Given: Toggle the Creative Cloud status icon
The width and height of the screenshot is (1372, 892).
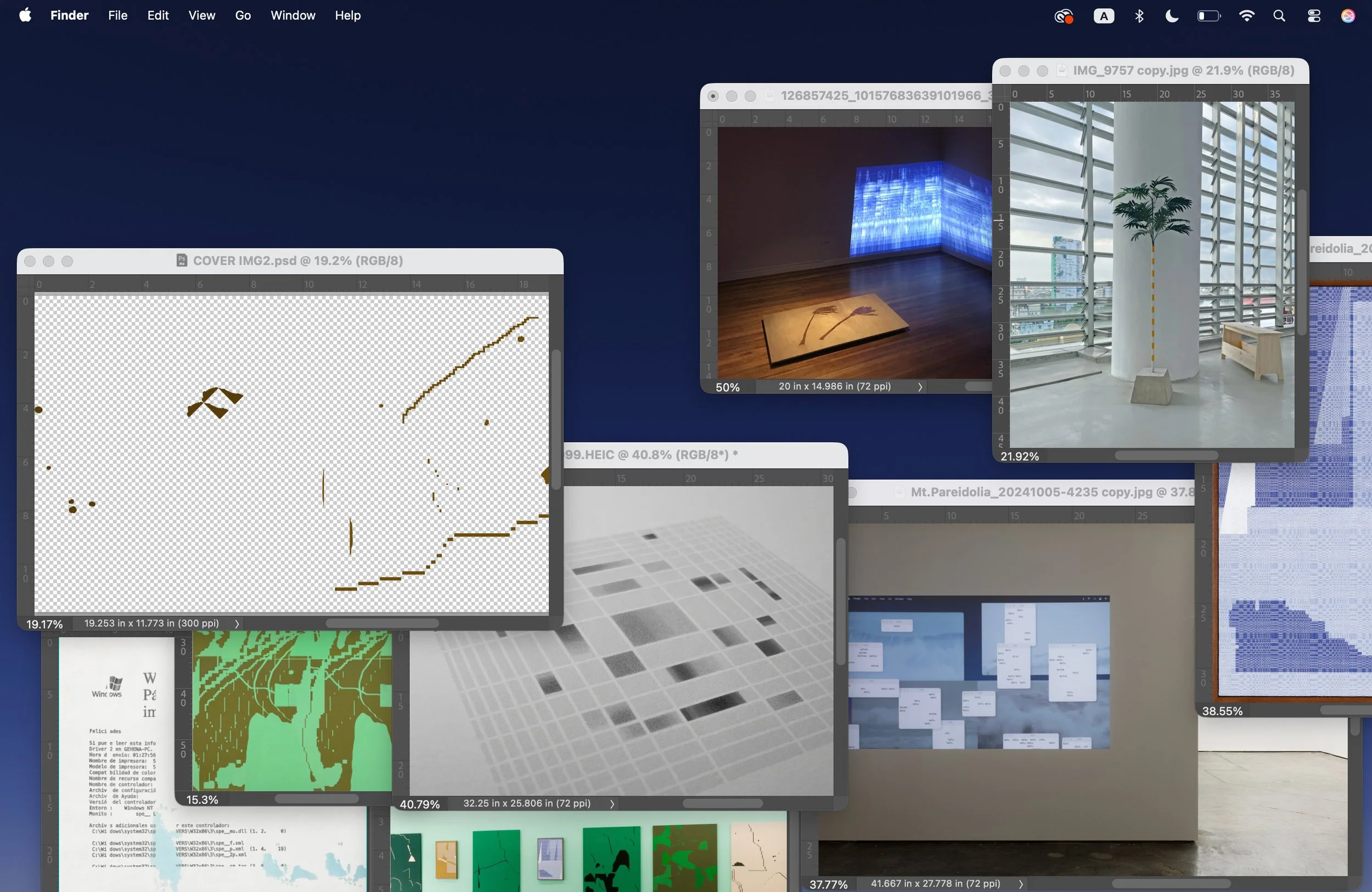Looking at the screenshot, I should (1064, 16).
